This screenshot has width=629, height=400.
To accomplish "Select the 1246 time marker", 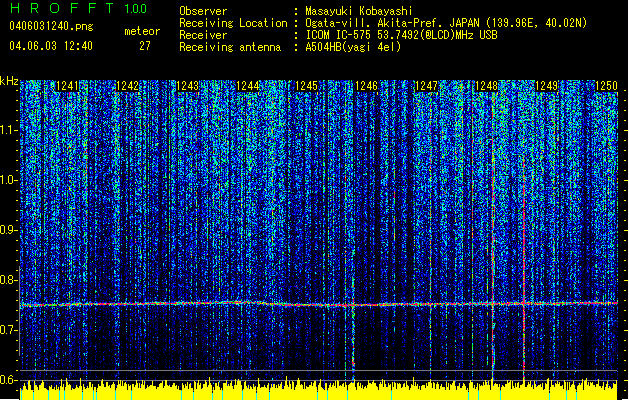I will click(367, 87).
